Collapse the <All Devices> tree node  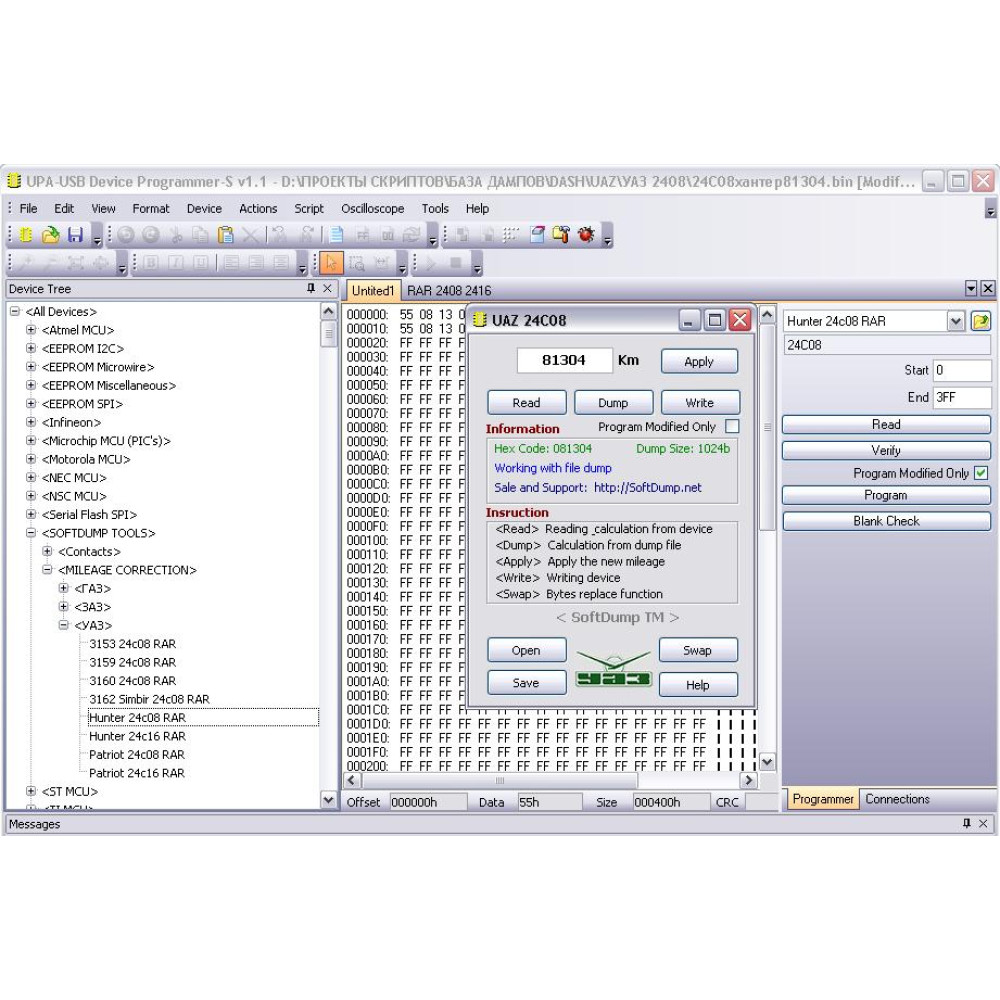(15, 311)
